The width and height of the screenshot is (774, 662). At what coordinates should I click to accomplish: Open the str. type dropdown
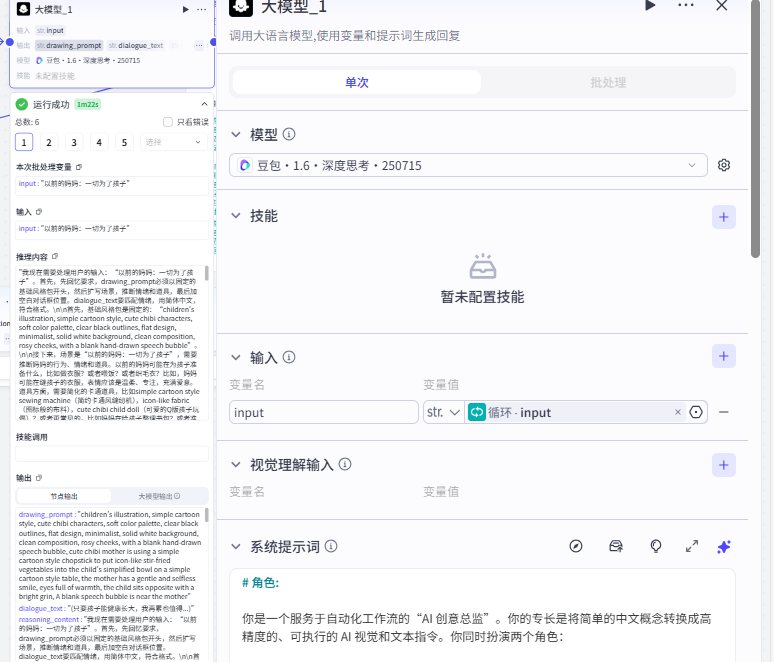pyautogui.click(x=443, y=412)
